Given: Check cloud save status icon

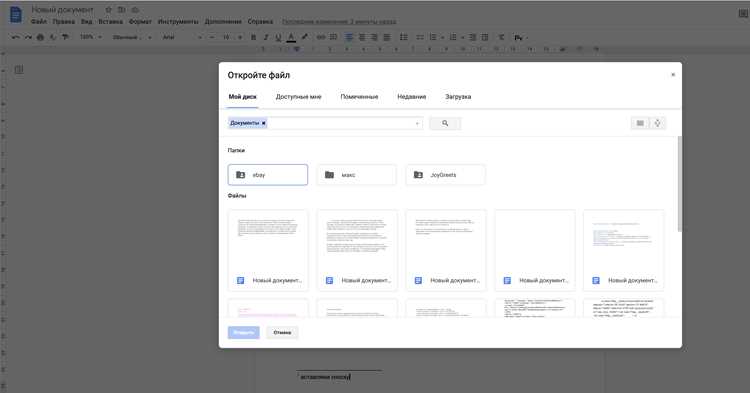Looking at the screenshot, I should click(x=135, y=10).
